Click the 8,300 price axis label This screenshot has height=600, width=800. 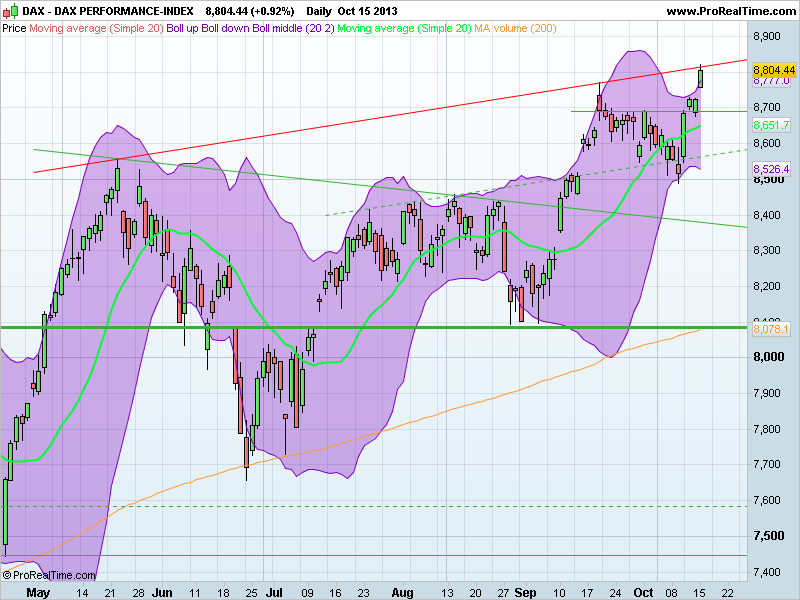click(767, 251)
